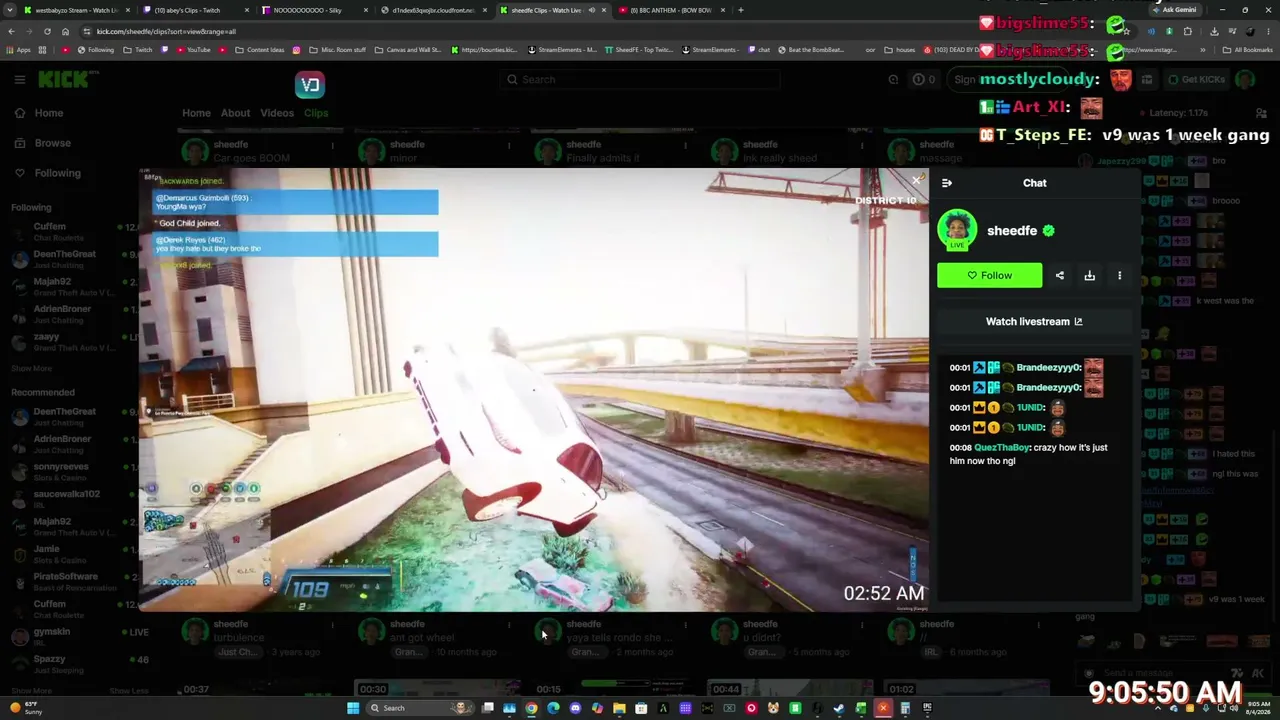Go to browser home page

(x=65, y=31)
